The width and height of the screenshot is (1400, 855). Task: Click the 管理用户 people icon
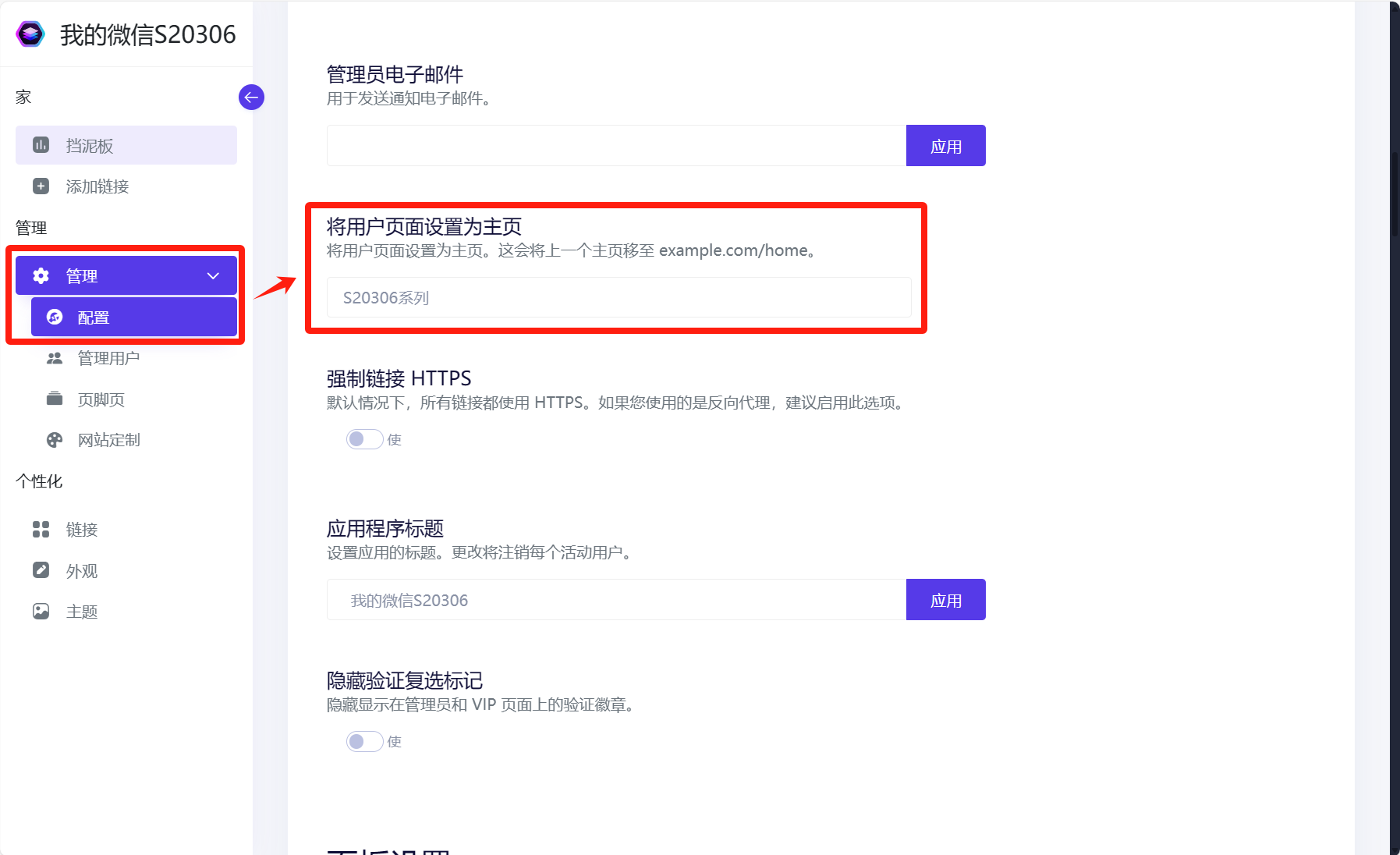[x=55, y=358]
